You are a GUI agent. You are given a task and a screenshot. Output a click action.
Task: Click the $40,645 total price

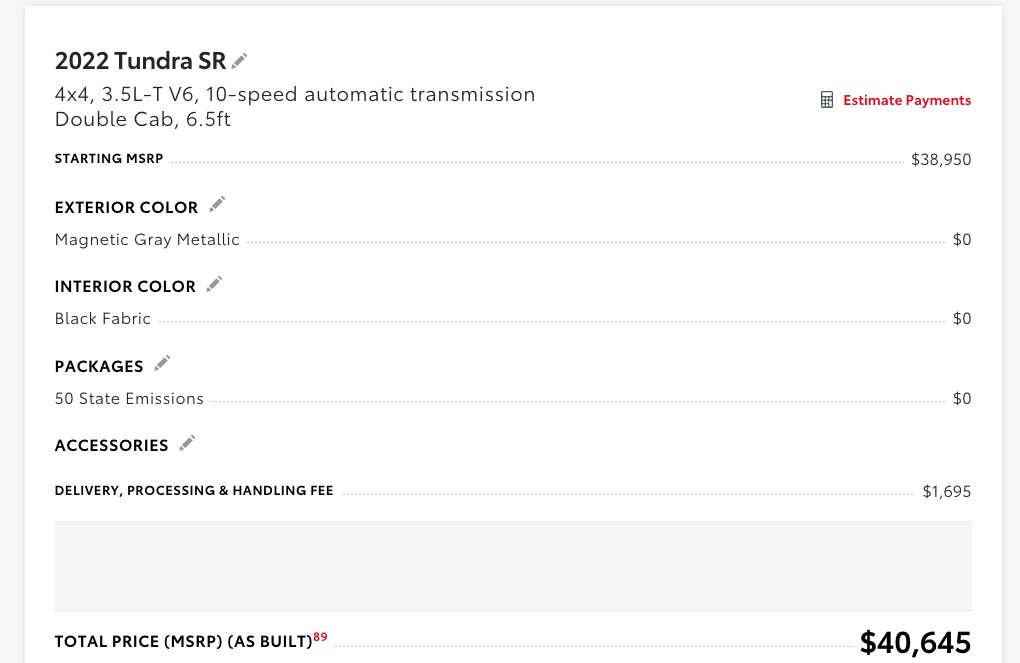(915, 643)
